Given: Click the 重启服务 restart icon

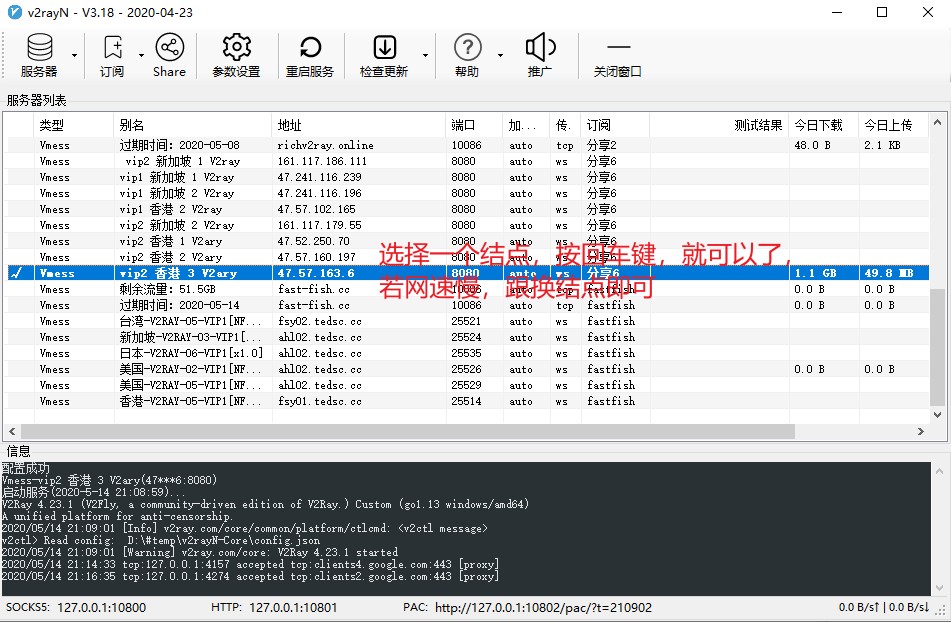Looking at the screenshot, I should tap(310, 55).
